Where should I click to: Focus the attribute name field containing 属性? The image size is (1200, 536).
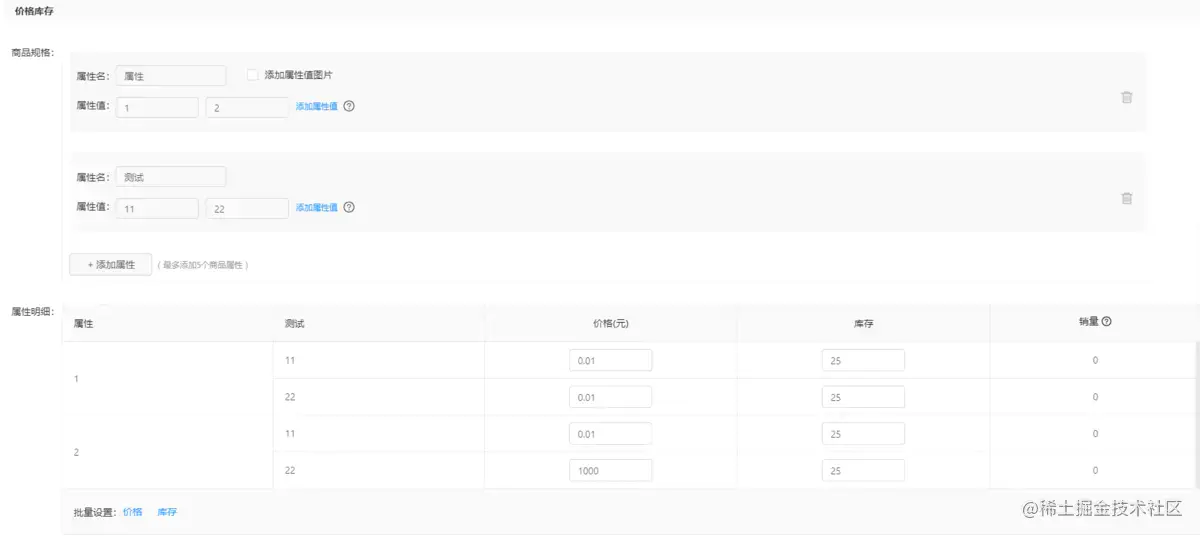[x=171, y=76]
